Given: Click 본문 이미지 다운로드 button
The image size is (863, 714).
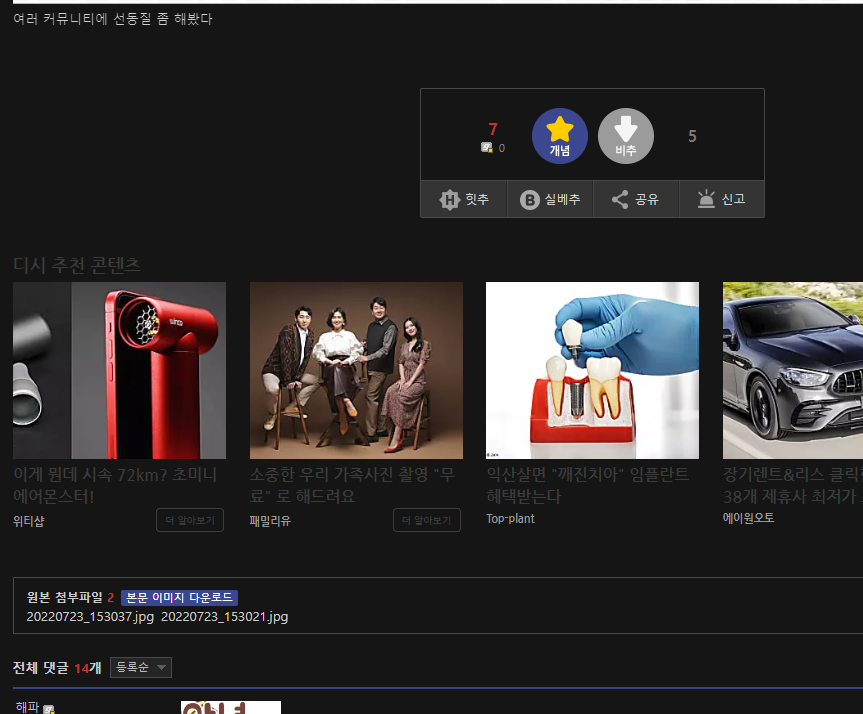Looking at the screenshot, I should pos(179,597).
